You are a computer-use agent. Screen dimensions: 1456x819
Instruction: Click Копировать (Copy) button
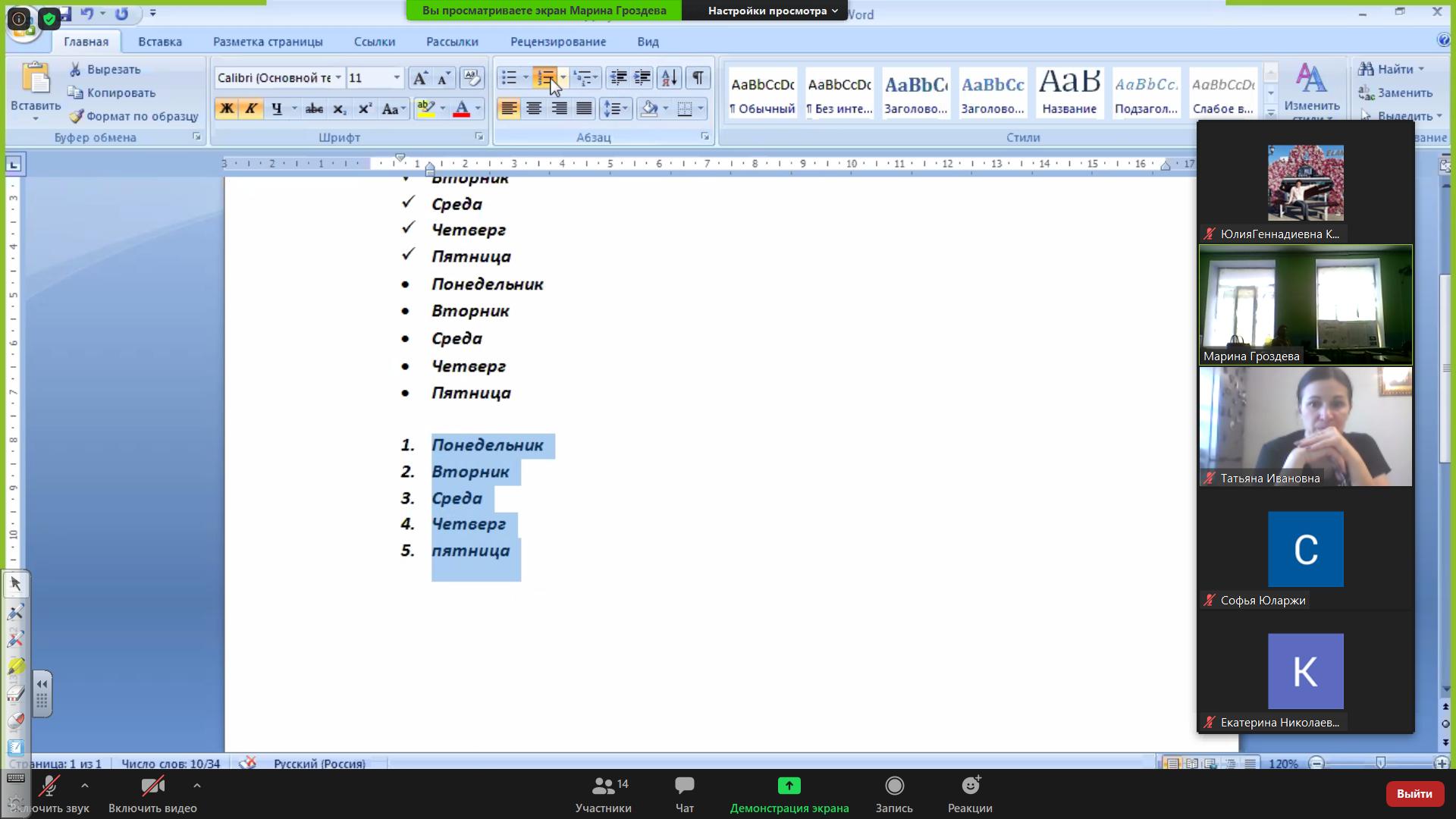[111, 93]
